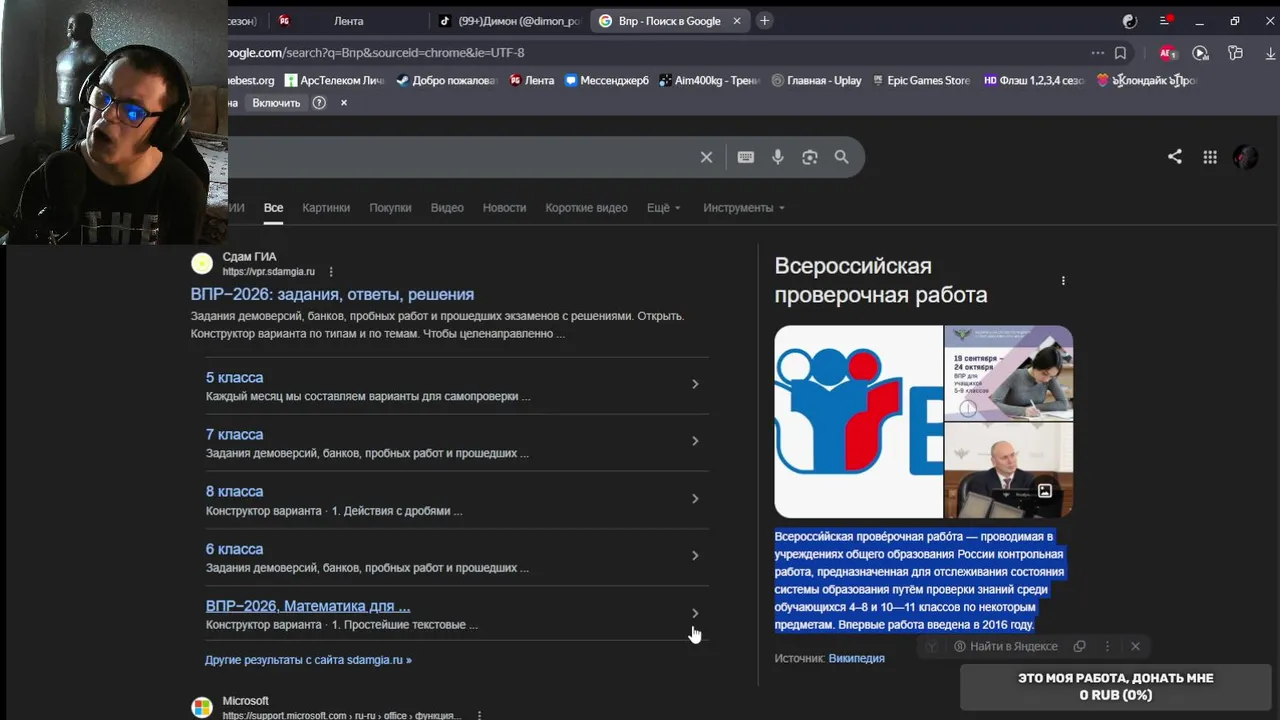The width and height of the screenshot is (1280, 720).
Task: Switch to the Короткие видео tab
Action: pyautogui.click(x=586, y=208)
